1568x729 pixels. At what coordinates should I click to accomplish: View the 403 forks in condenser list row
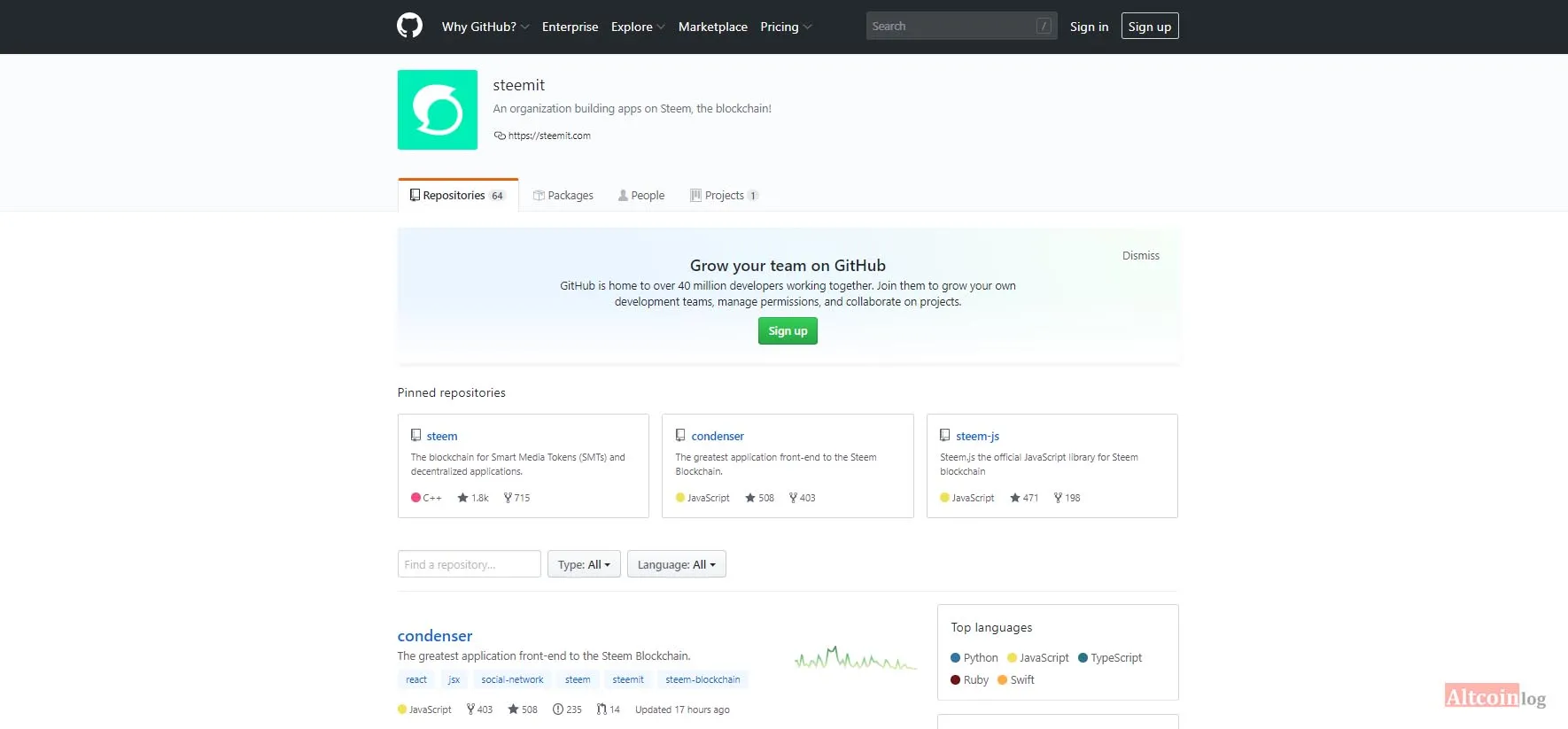point(479,710)
